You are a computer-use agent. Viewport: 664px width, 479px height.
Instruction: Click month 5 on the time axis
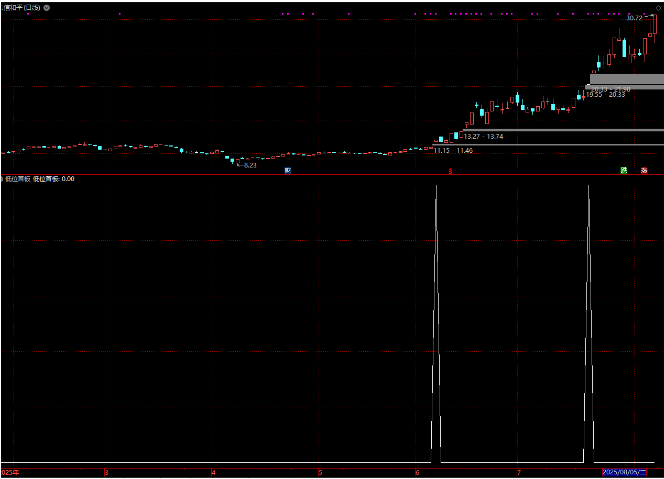point(320,471)
